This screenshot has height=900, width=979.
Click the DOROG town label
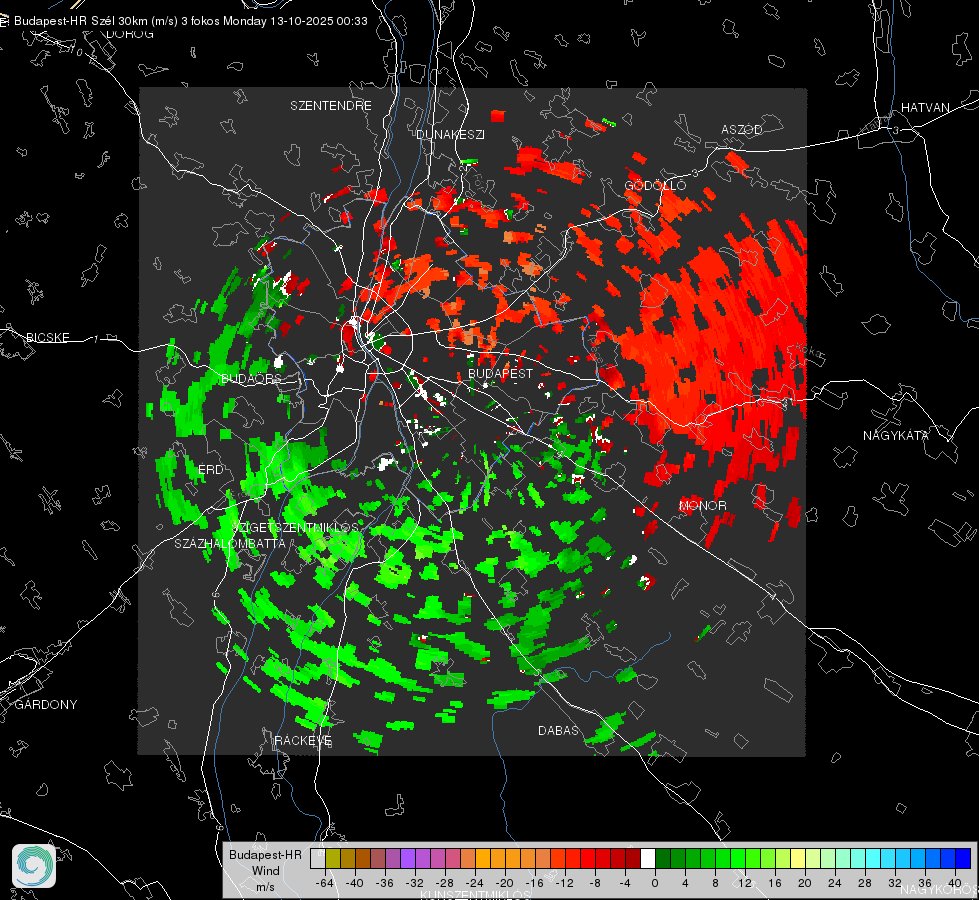click(x=130, y=34)
